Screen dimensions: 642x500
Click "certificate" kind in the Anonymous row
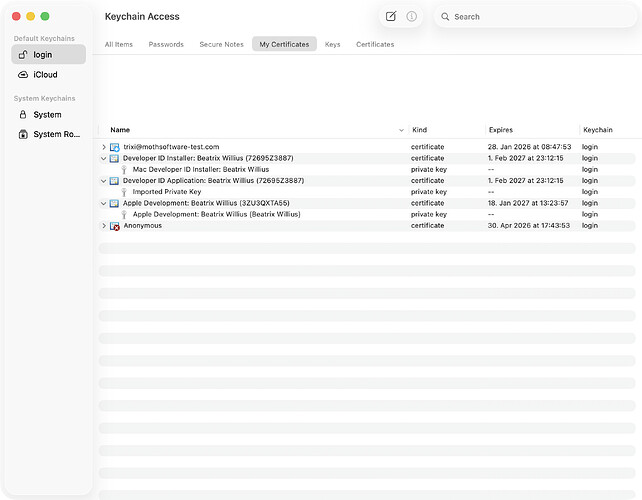pyautogui.click(x=427, y=226)
